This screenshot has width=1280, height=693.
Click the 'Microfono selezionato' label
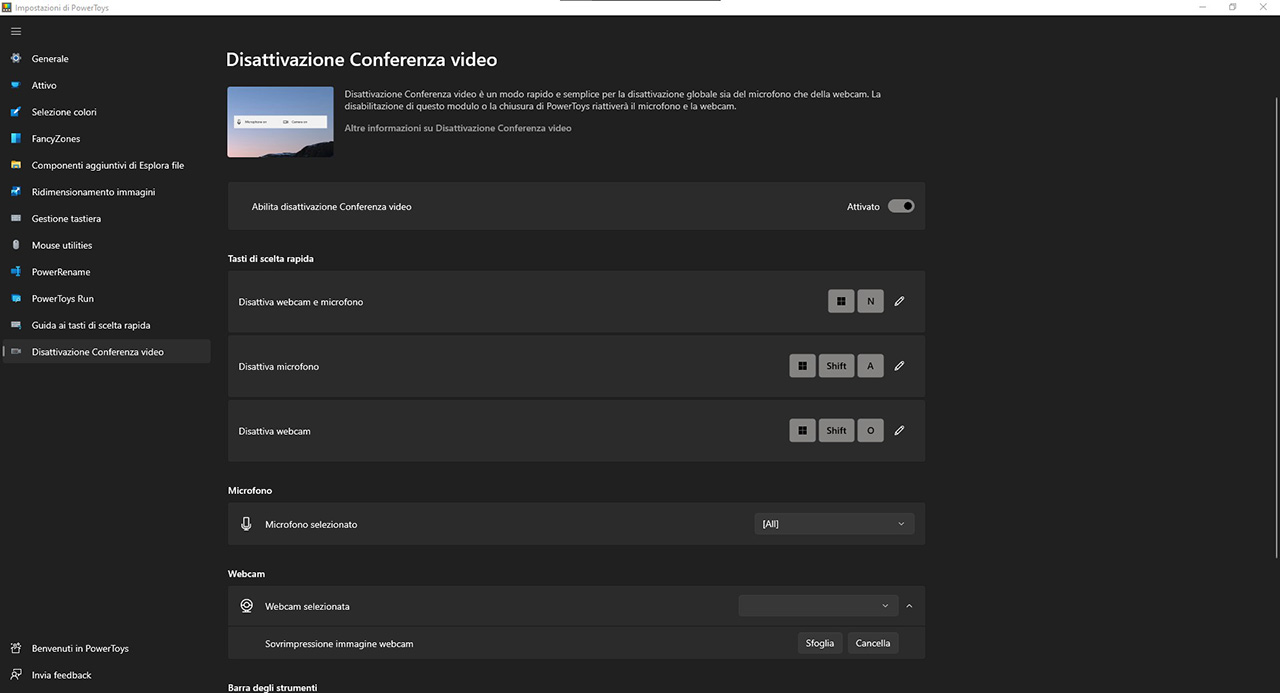(311, 524)
